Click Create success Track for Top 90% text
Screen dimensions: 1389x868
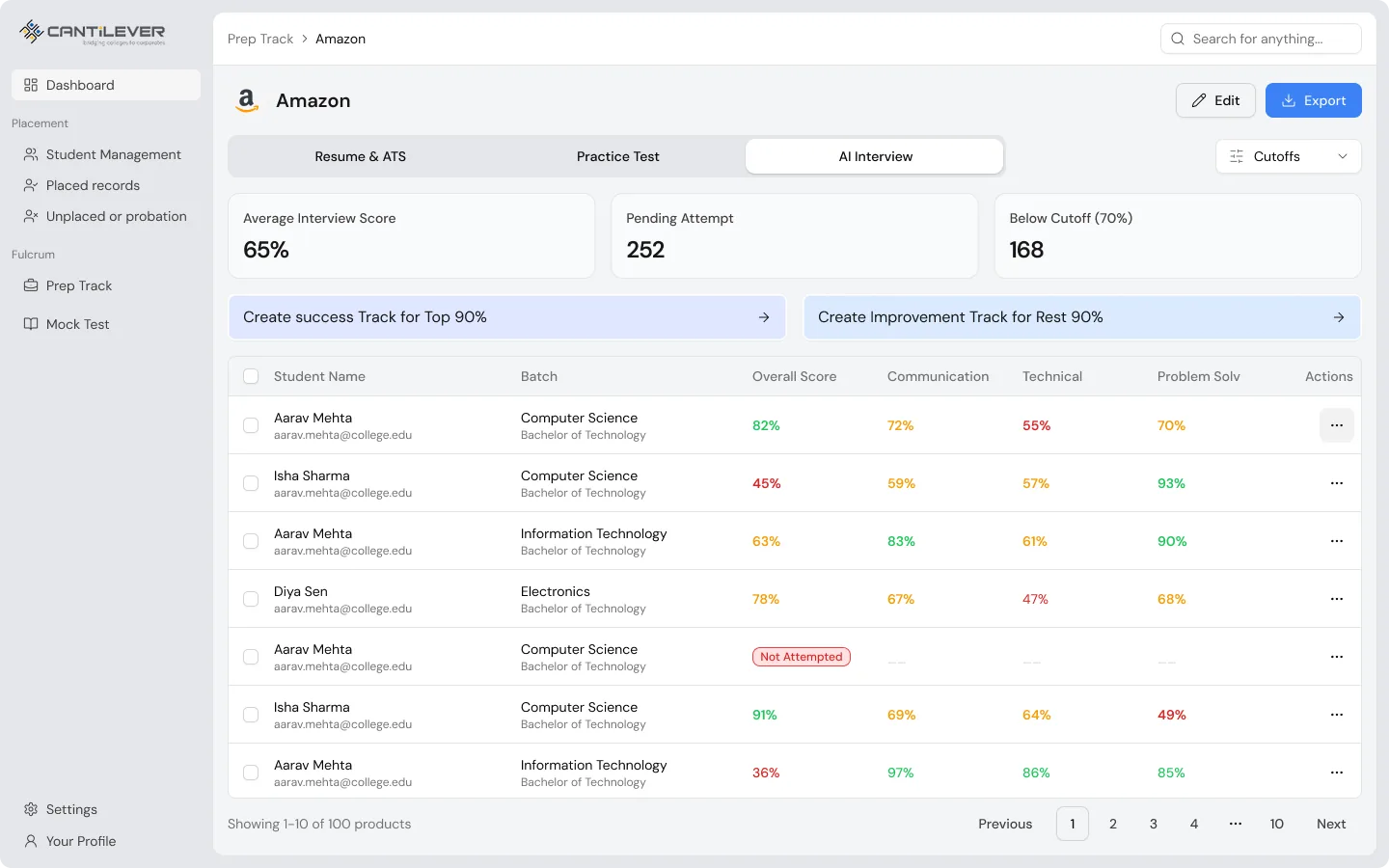click(x=365, y=317)
